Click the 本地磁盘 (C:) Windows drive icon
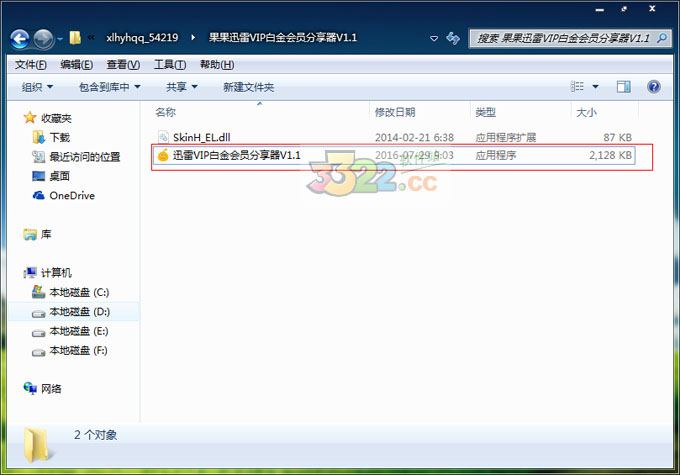The height and width of the screenshot is (475, 680). pos(39,292)
